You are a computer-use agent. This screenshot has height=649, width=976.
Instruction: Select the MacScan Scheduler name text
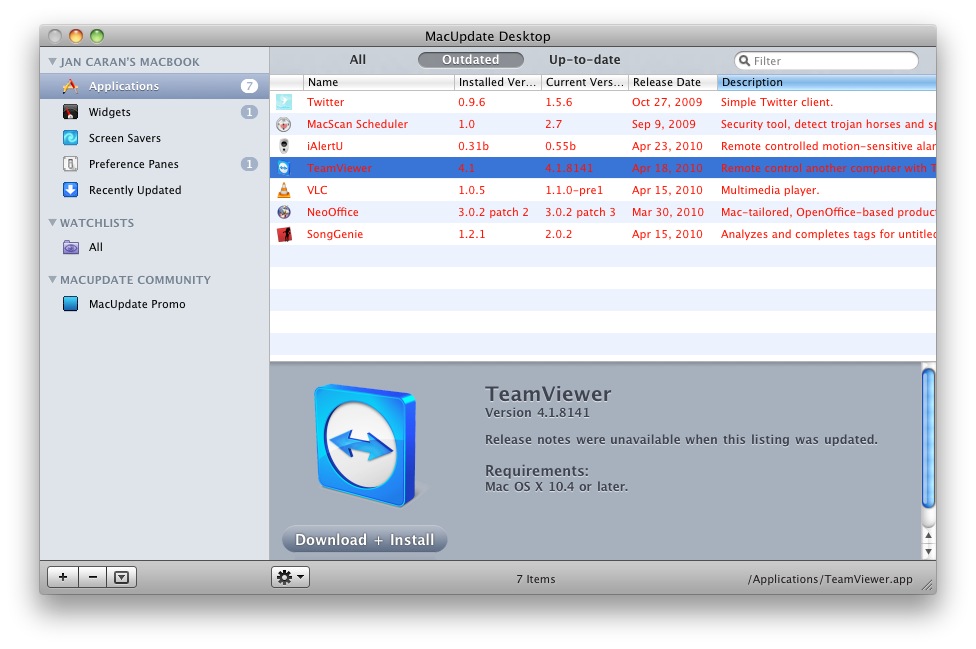point(357,124)
